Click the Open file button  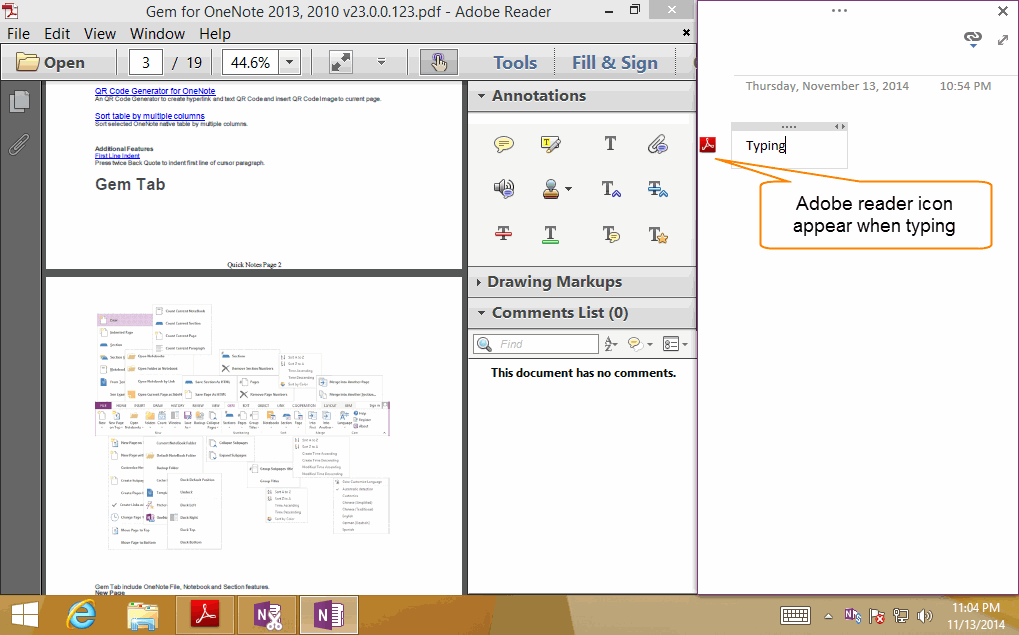point(51,62)
